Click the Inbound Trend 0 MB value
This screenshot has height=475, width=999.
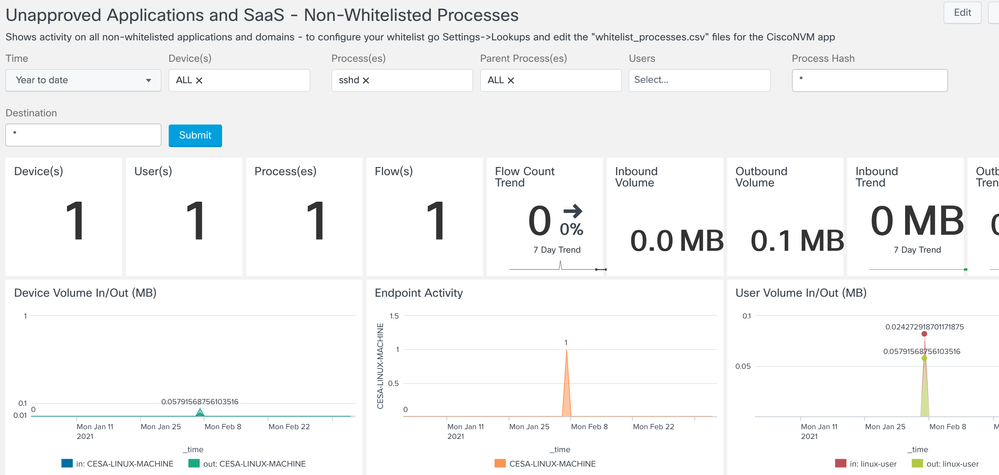coord(917,222)
